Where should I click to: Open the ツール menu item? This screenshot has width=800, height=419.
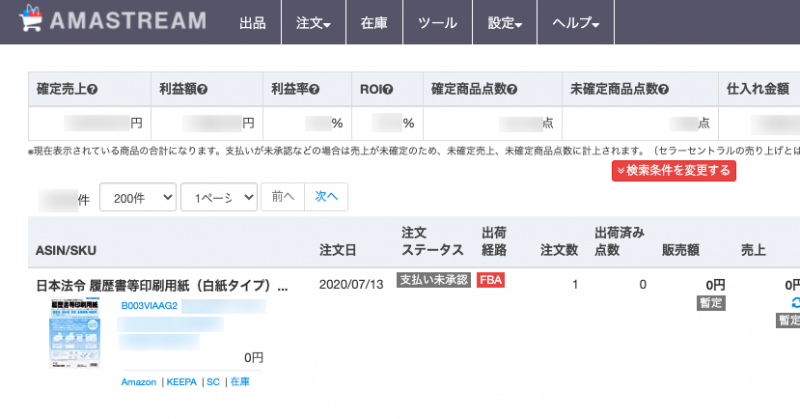tap(437, 22)
